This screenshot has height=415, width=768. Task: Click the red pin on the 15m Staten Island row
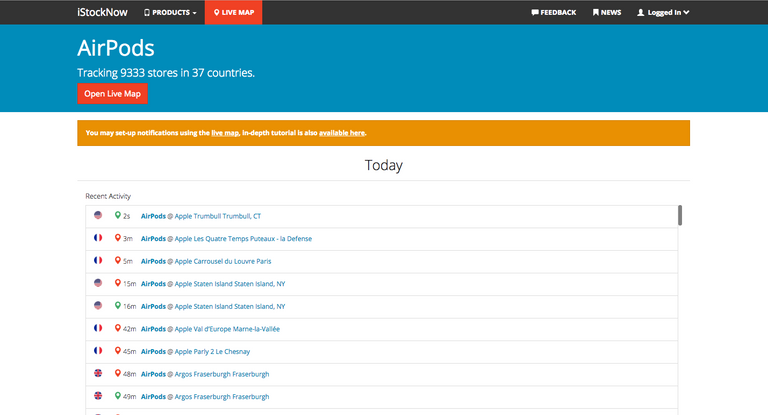click(x=117, y=283)
